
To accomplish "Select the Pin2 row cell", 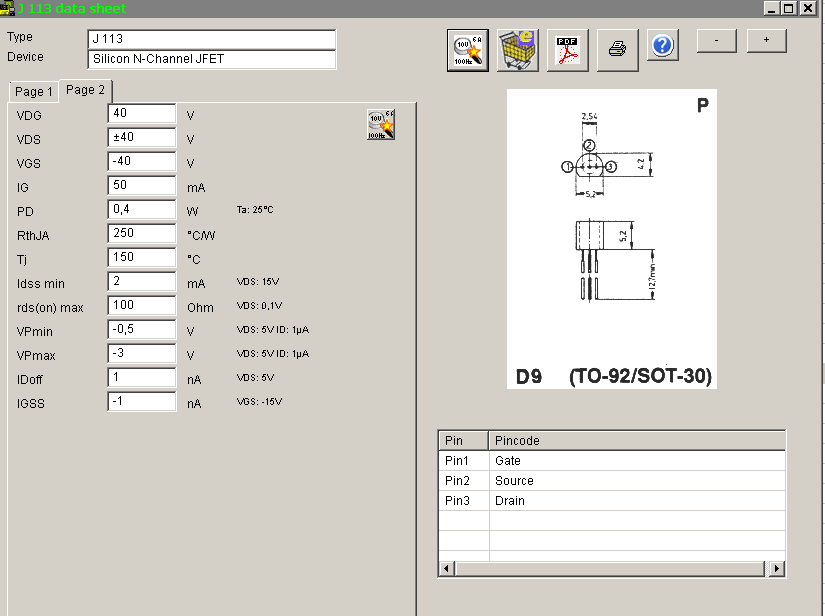I will (464, 481).
